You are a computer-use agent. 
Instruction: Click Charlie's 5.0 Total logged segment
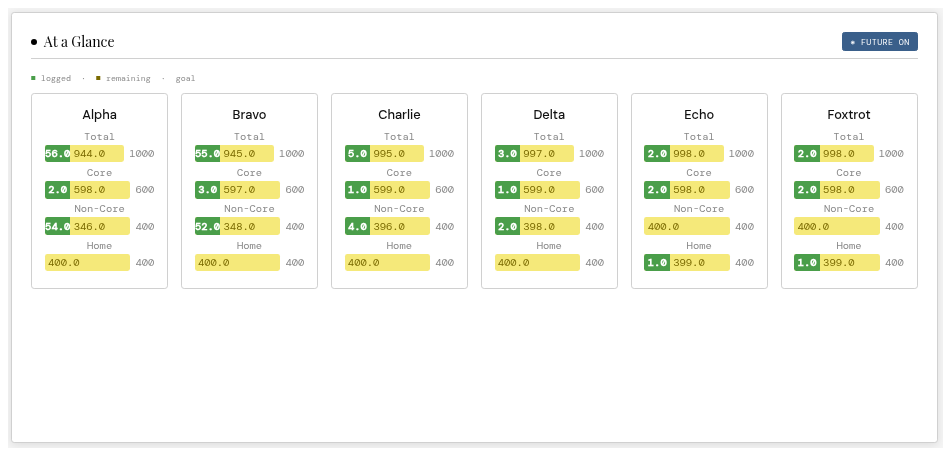[358, 153]
